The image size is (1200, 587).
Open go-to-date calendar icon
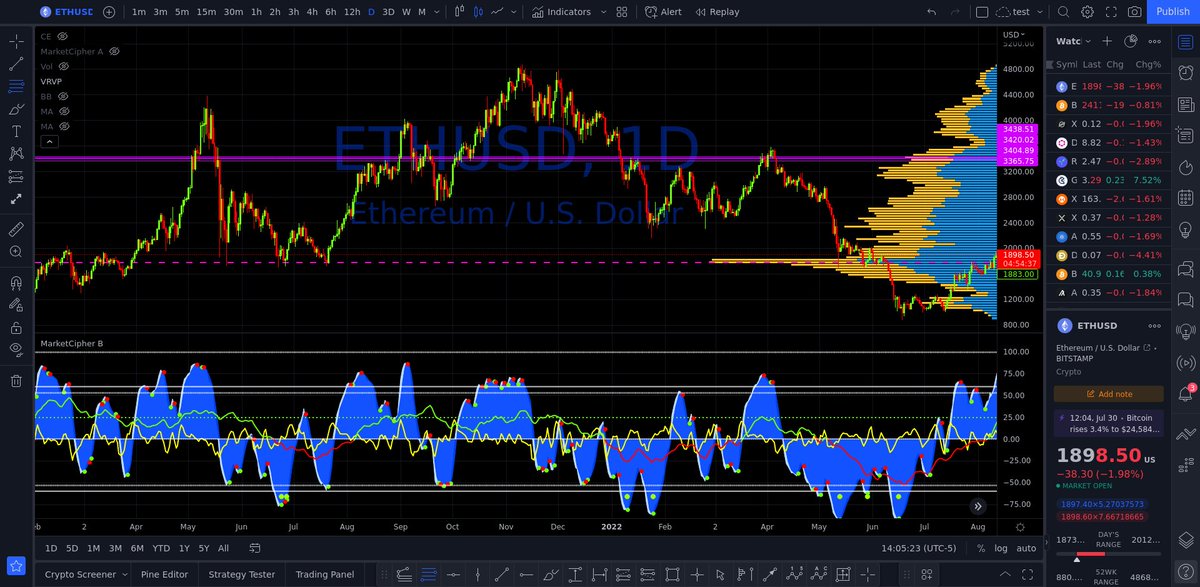(255, 548)
